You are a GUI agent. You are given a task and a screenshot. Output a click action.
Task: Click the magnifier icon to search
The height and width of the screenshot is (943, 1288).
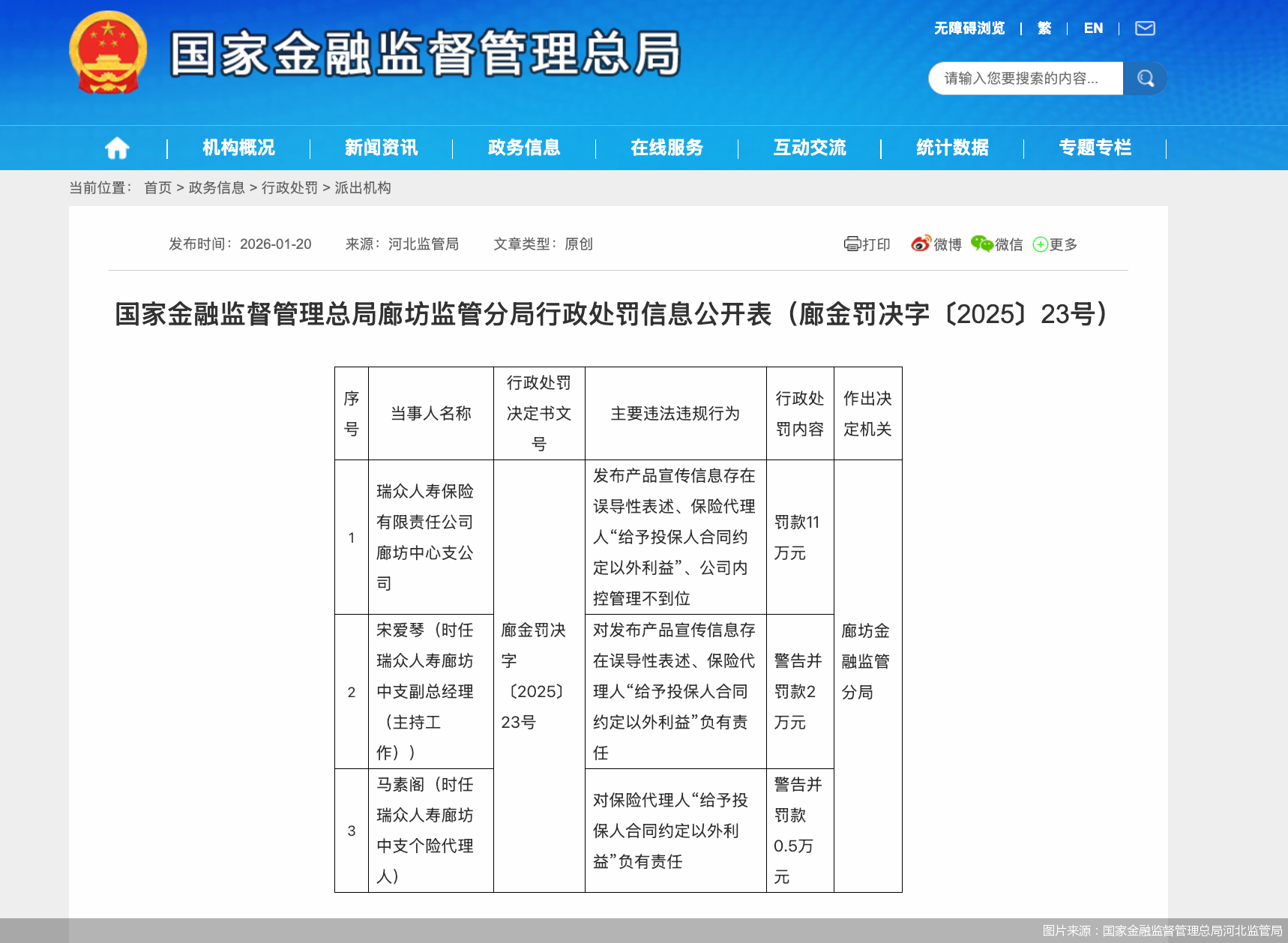[1145, 78]
